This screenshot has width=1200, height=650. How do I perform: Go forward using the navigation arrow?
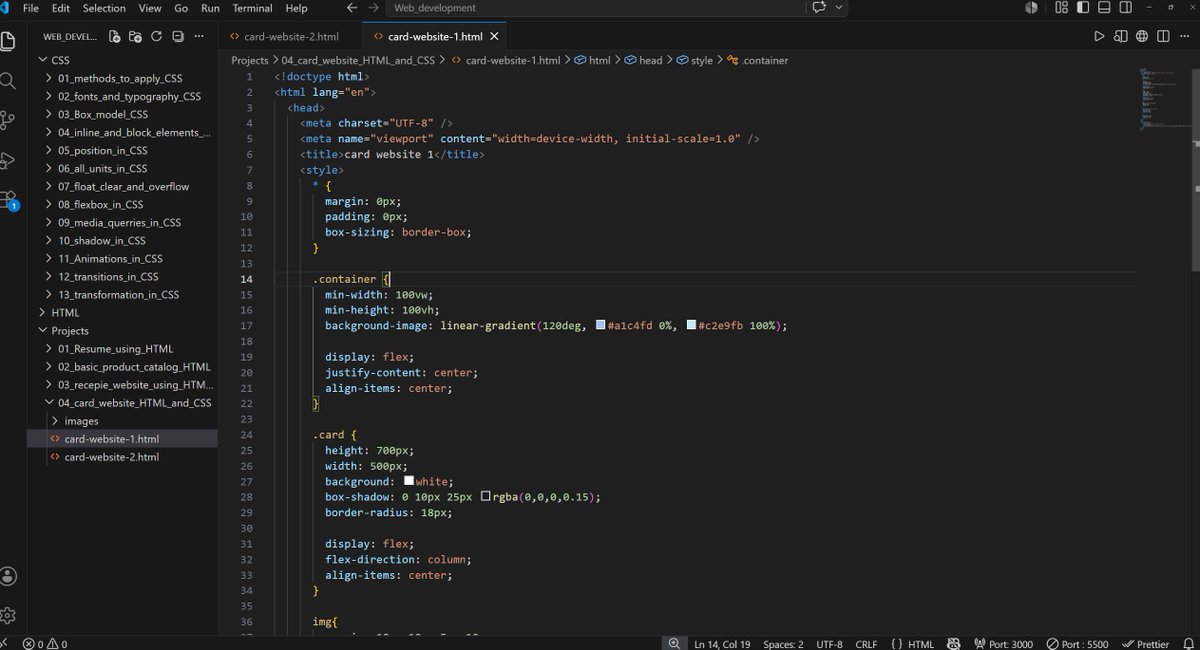373,8
